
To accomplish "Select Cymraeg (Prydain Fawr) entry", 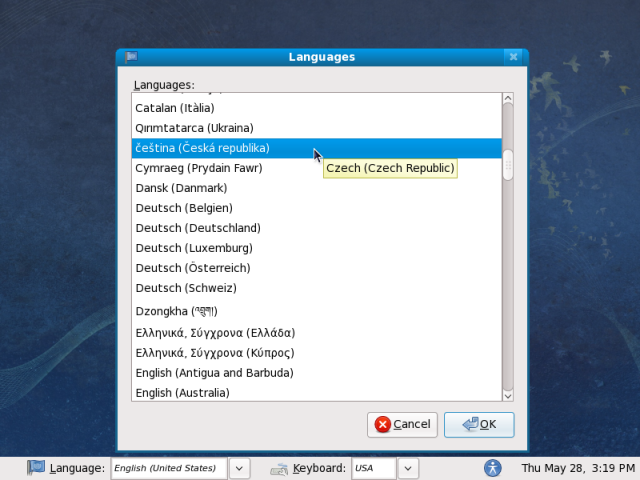I will [x=198, y=168].
